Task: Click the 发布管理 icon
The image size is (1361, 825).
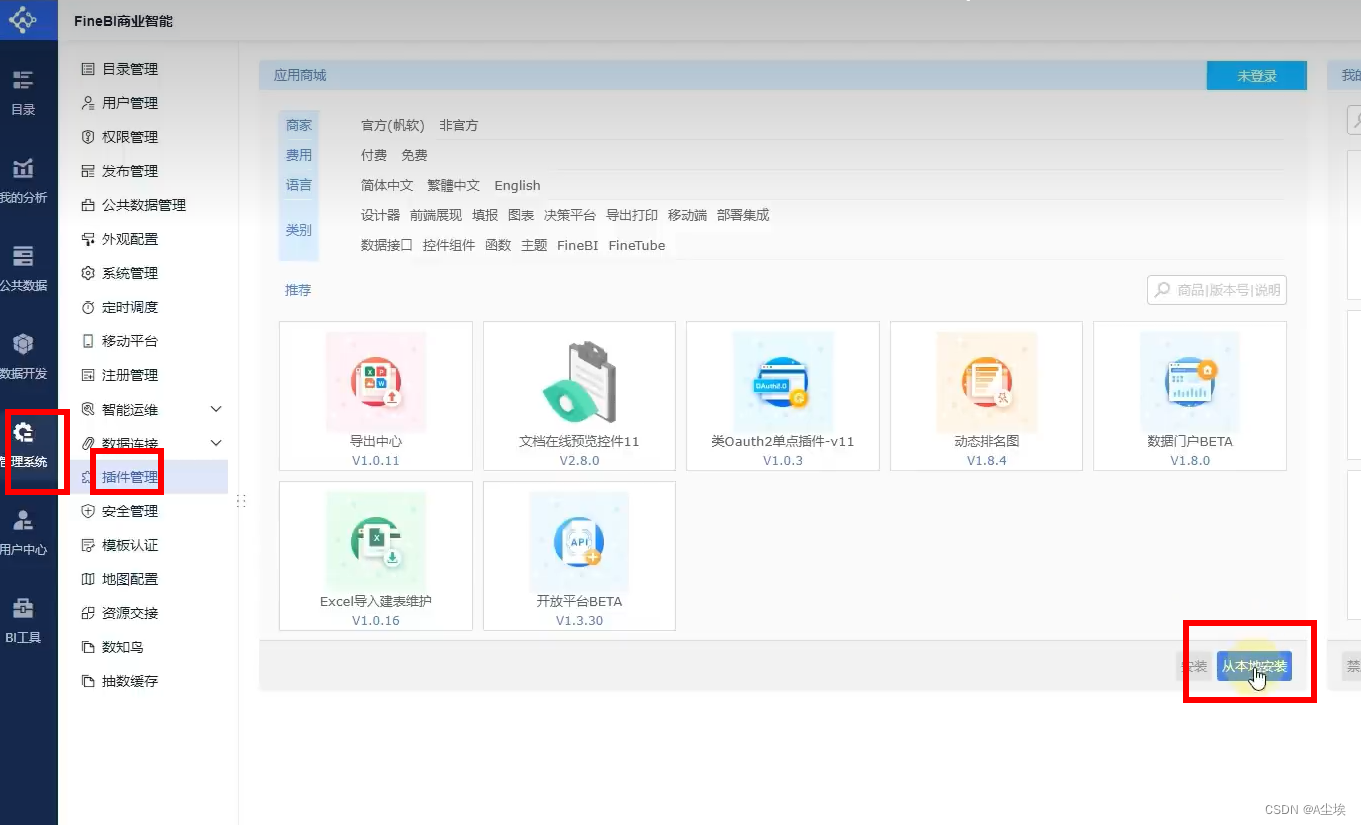Action: pos(88,171)
